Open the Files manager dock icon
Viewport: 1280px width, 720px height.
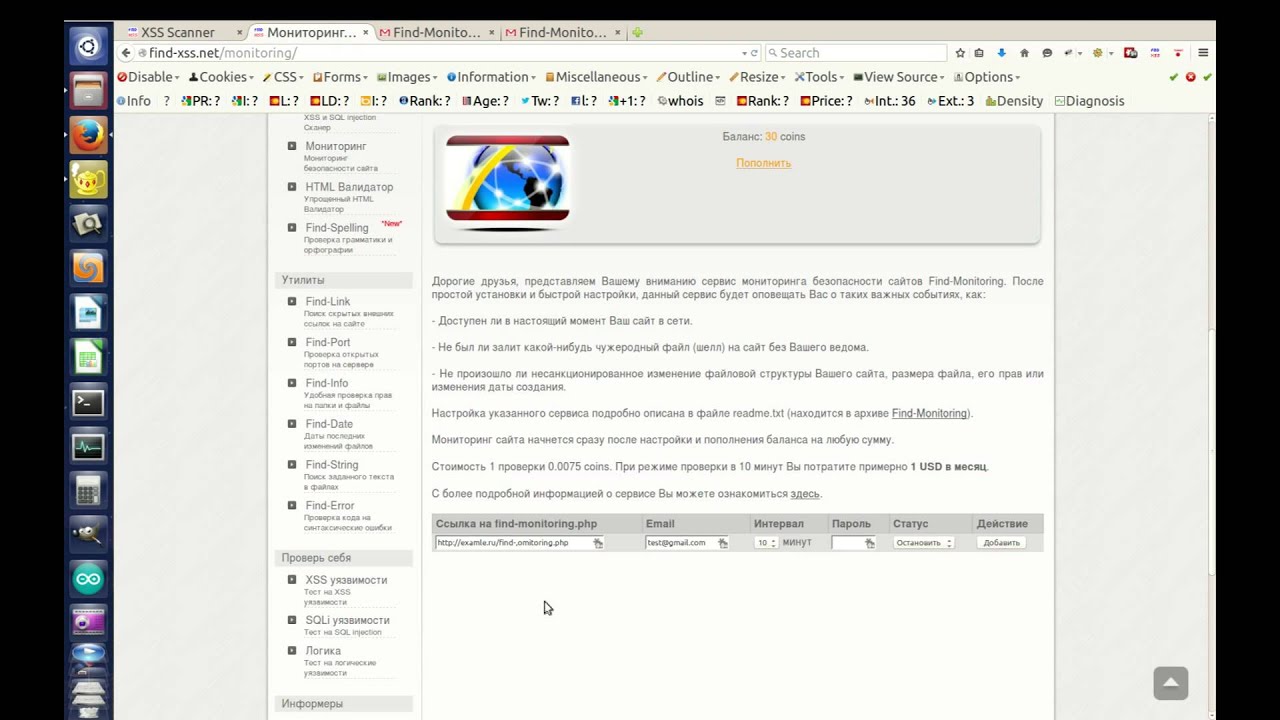coord(88,91)
